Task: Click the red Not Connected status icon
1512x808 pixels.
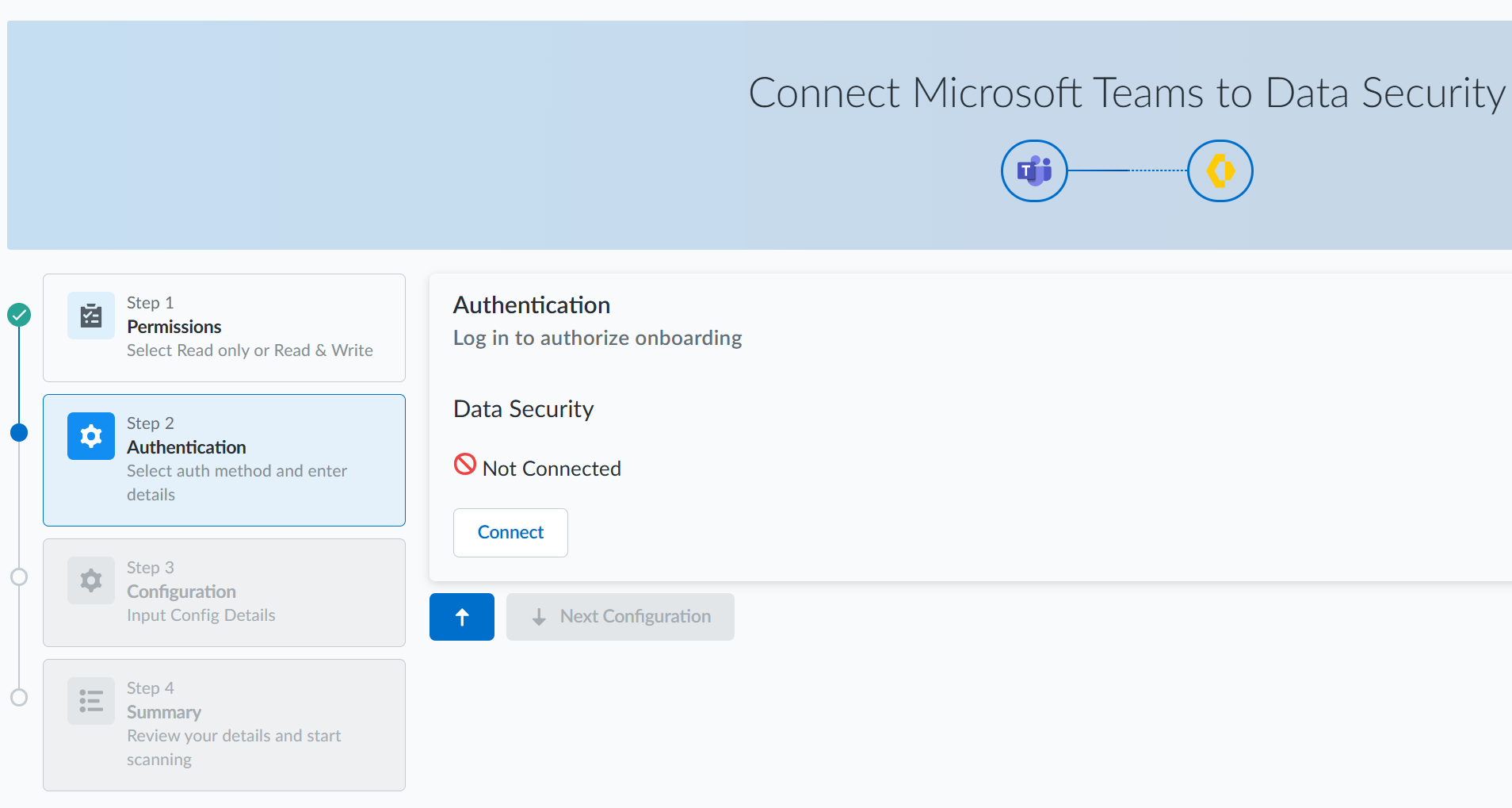Action: pos(465,464)
